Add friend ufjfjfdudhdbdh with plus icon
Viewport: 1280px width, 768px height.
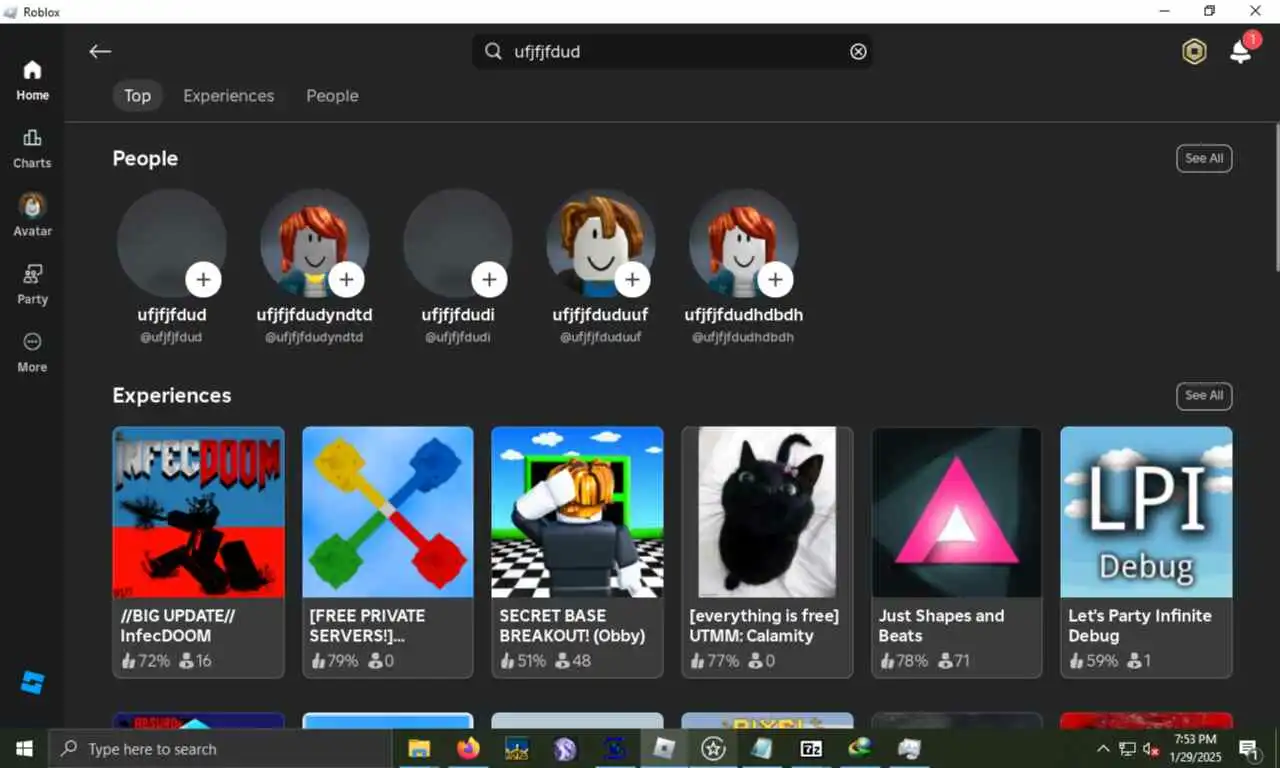pyautogui.click(x=775, y=280)
